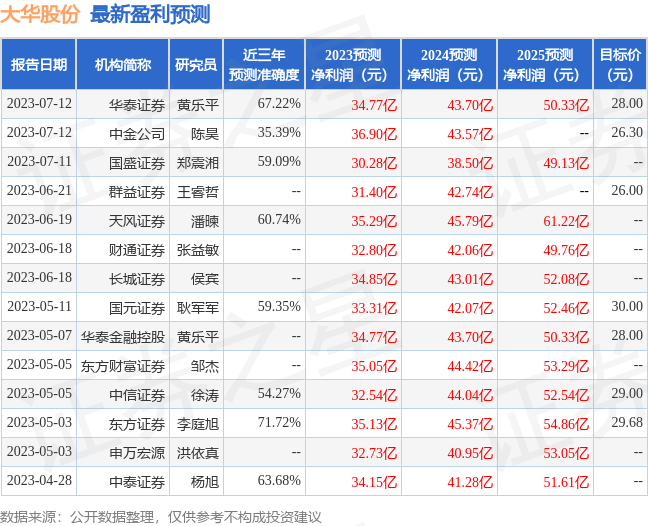Click target price 26.00
Viewport: 648px width, 526px height.
point(627,190)
